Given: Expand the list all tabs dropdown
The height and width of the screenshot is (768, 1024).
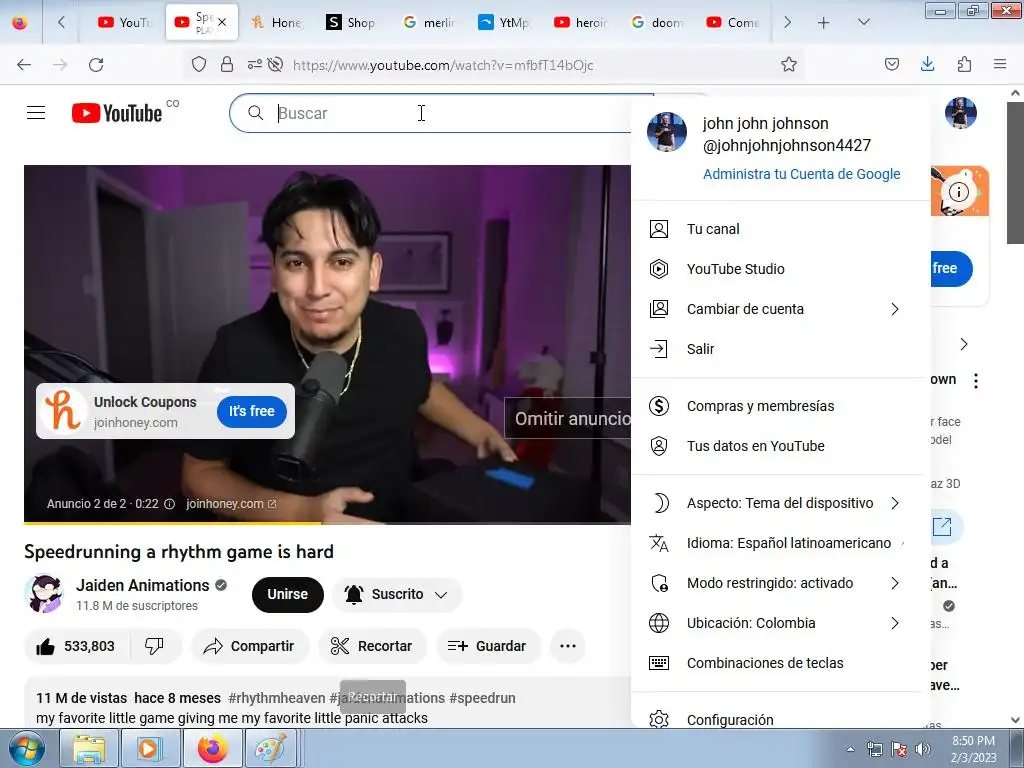Looking at the screenshot, I should pyautogui.click(x=863, y=22).
